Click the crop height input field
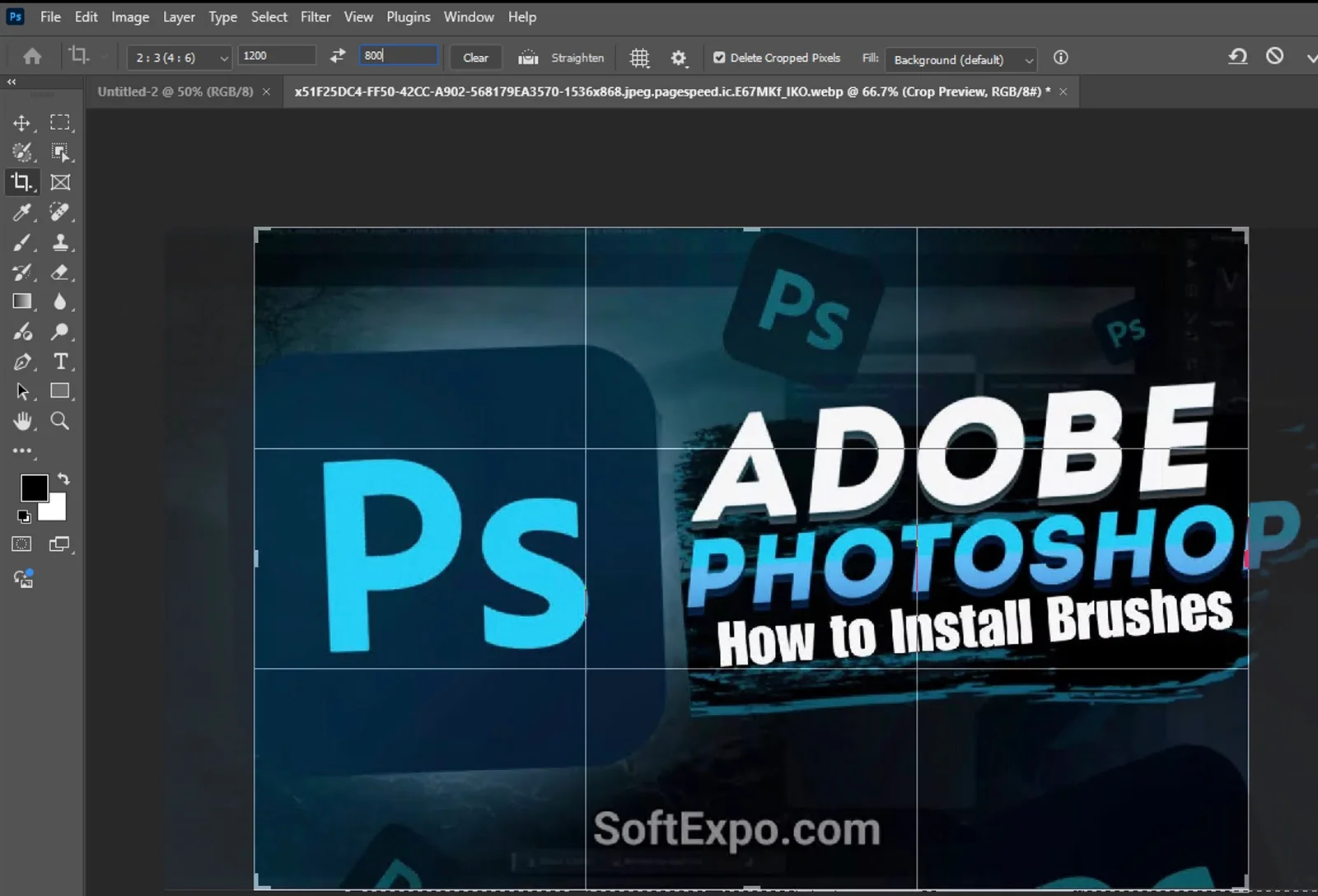This screenshot has width=1318, height=896. pyautogui.click(x=400, y=55)
